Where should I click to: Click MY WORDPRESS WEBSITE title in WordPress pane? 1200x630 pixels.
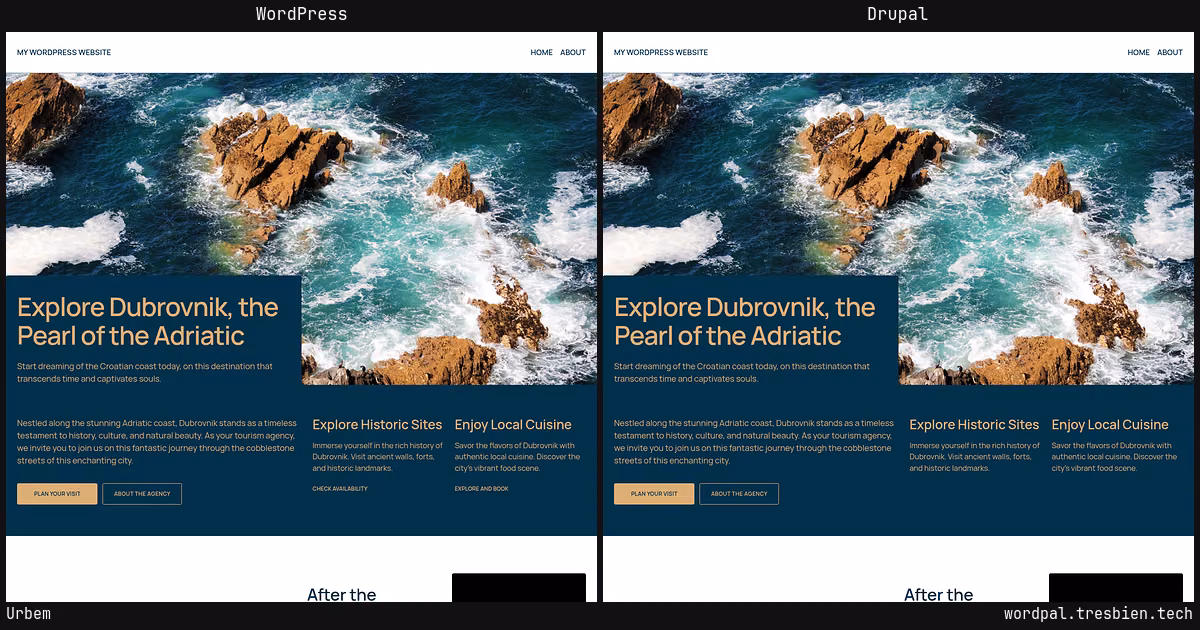point(64,52)
